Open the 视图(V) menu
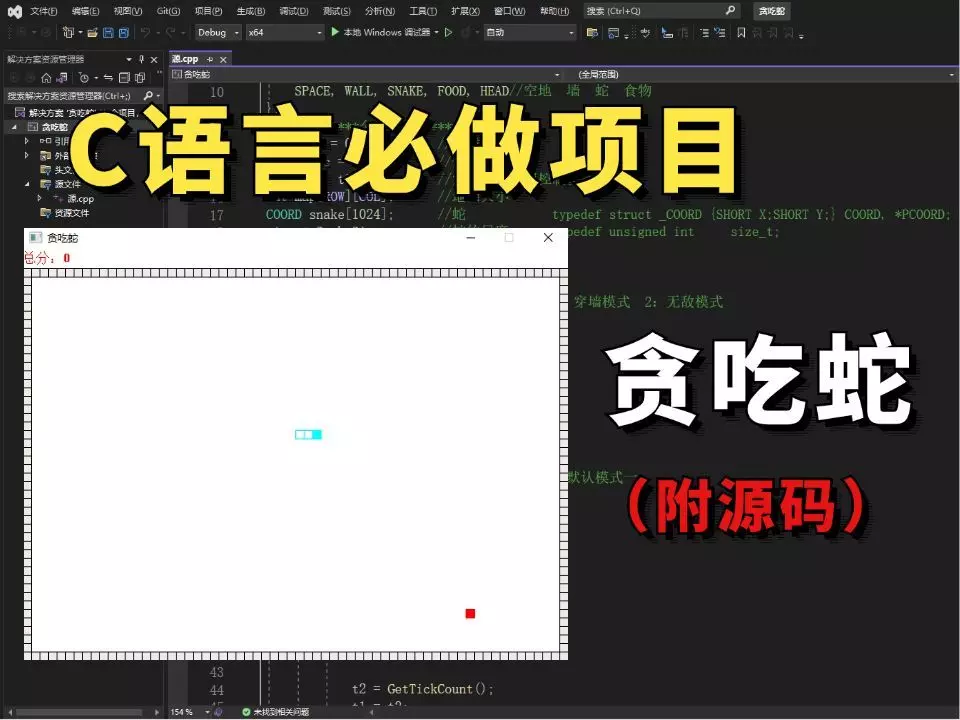Screen dimensions: 960x720 (127, 11)
